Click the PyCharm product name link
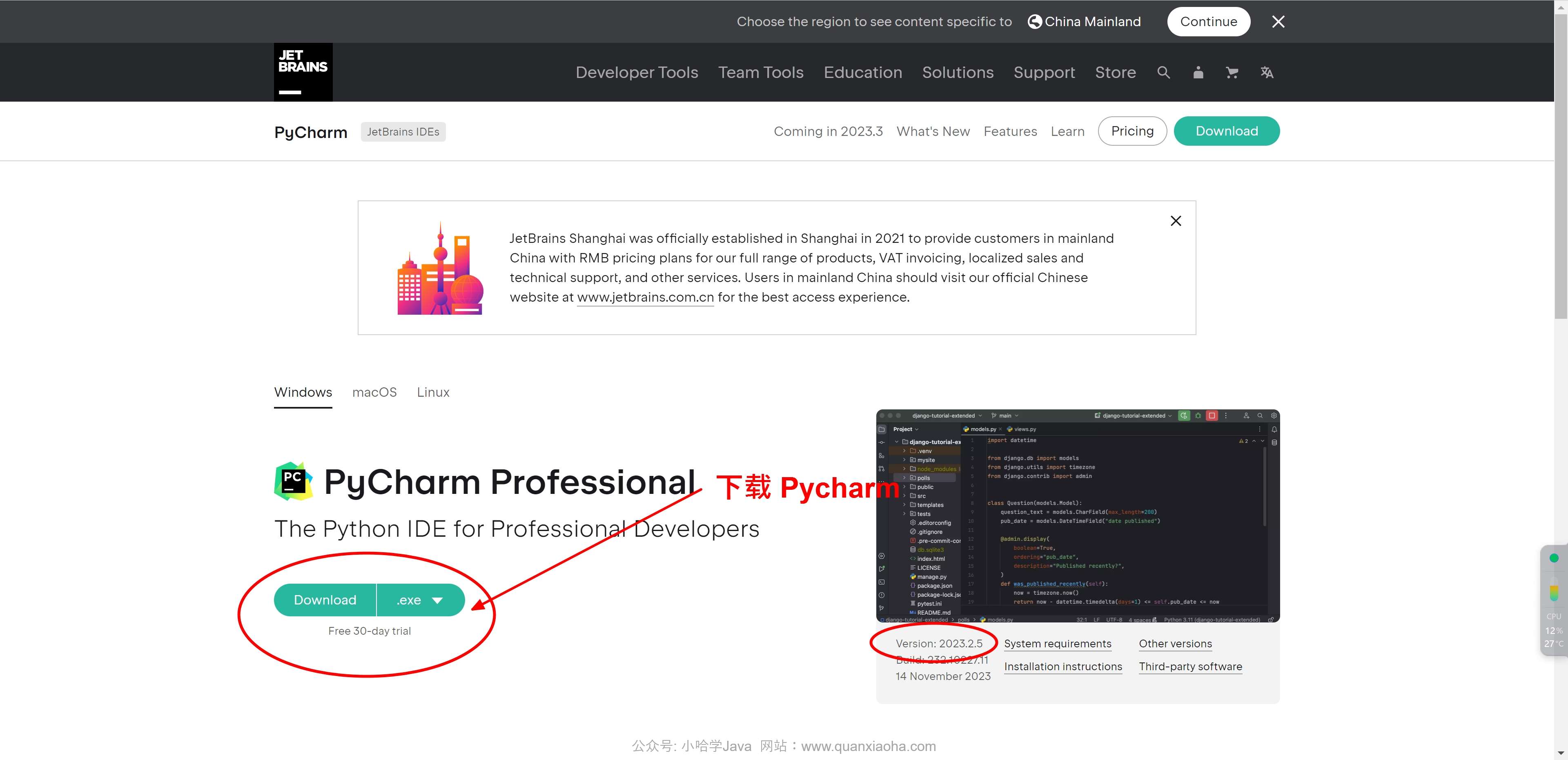Image resolution: width=1568 pixels, height=760 pixels. coord(310,132)
